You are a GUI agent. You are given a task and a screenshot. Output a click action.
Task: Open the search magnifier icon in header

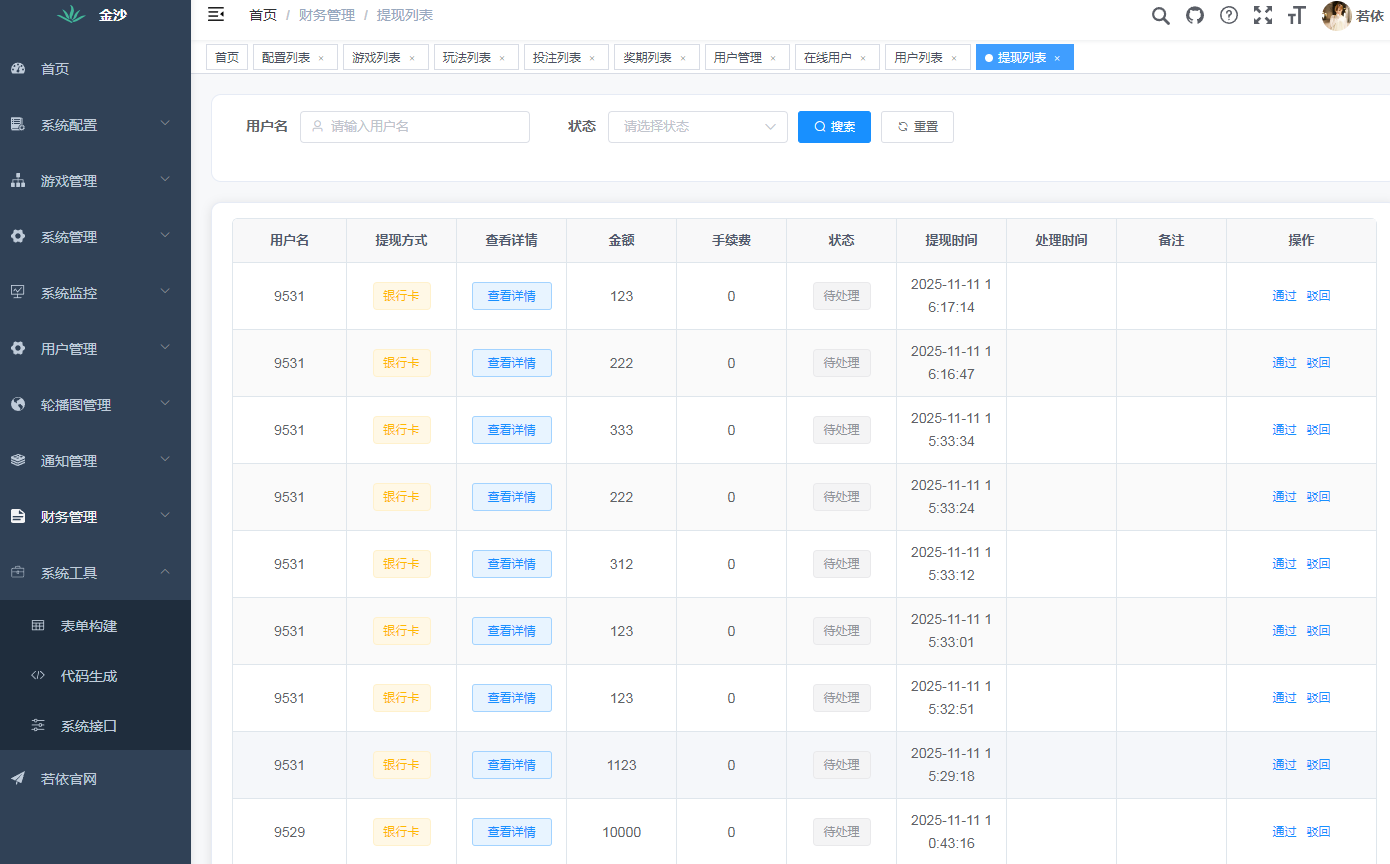tap(1160, 16)
